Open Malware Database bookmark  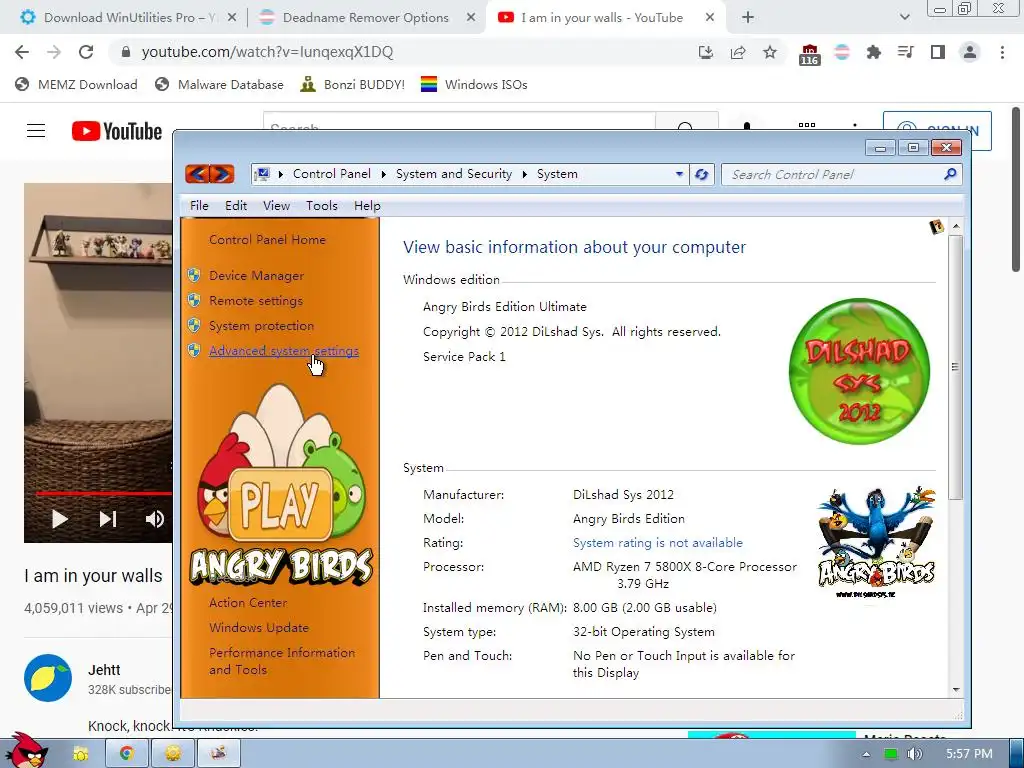tap(220, 84)
